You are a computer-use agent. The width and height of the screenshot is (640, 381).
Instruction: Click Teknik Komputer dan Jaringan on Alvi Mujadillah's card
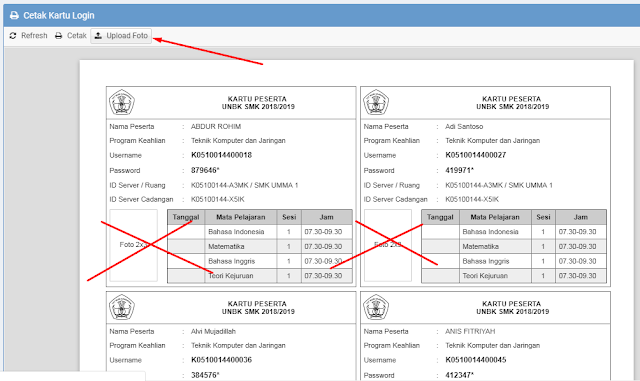[x=238, y=345]
